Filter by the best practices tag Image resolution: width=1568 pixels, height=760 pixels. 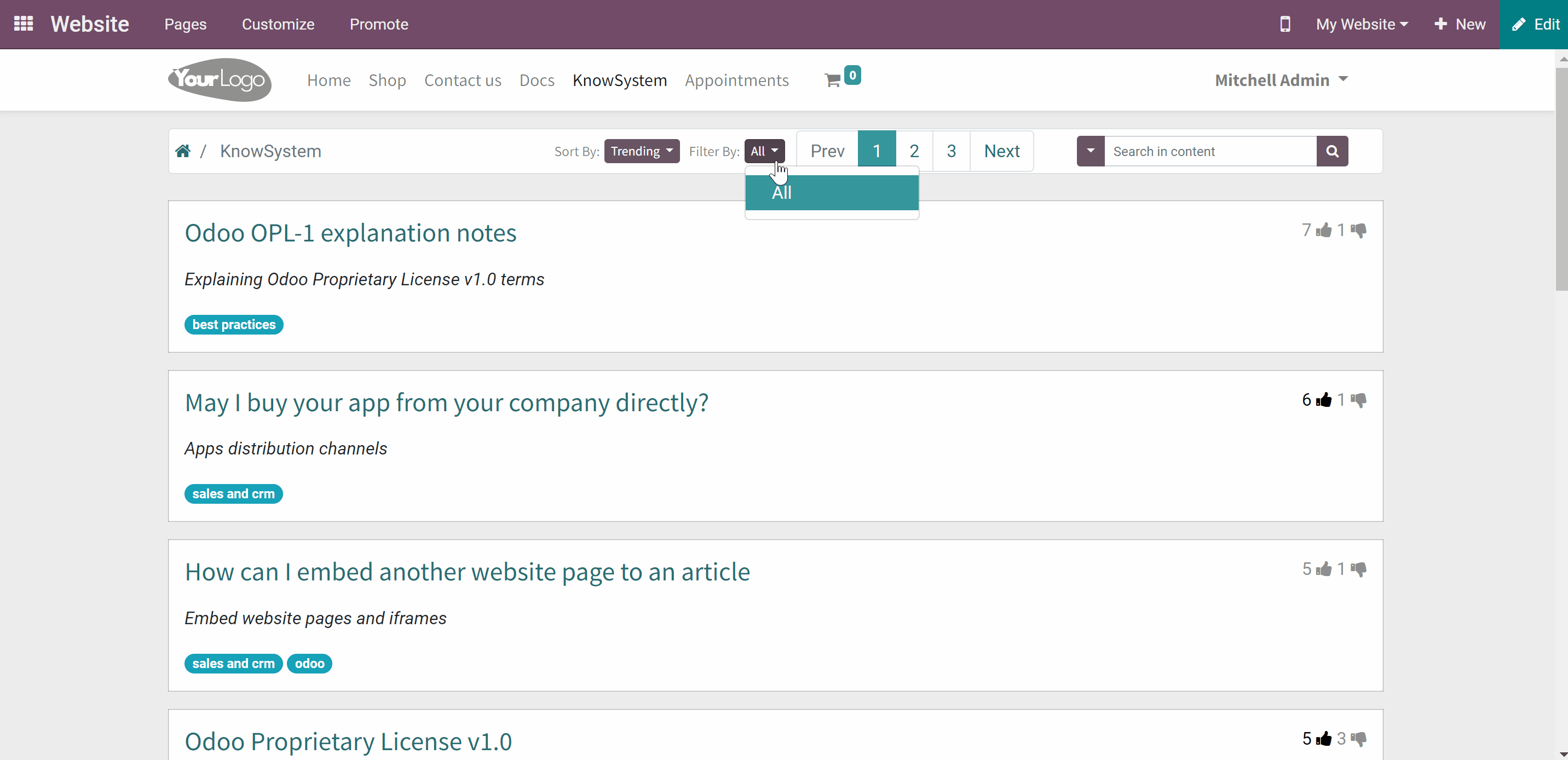click(234, 325)
